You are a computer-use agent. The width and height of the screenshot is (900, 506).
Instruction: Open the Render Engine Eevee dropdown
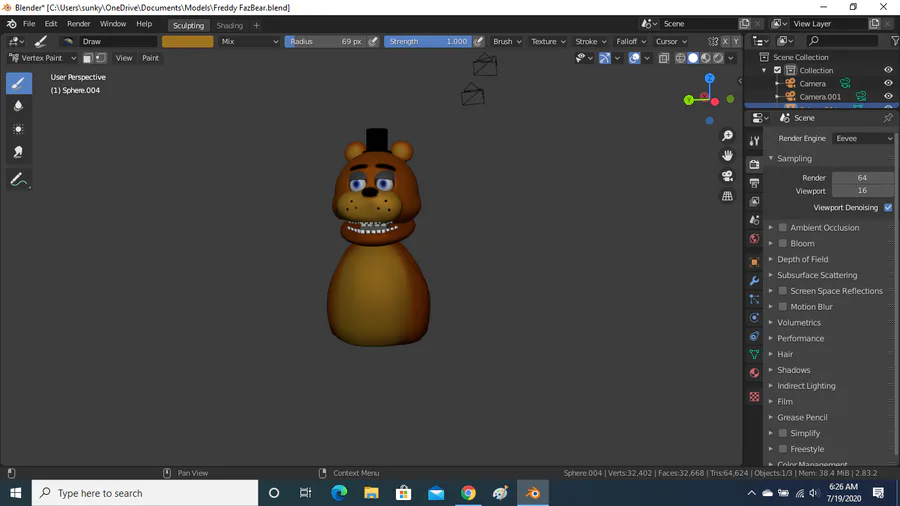pos(863,138)
